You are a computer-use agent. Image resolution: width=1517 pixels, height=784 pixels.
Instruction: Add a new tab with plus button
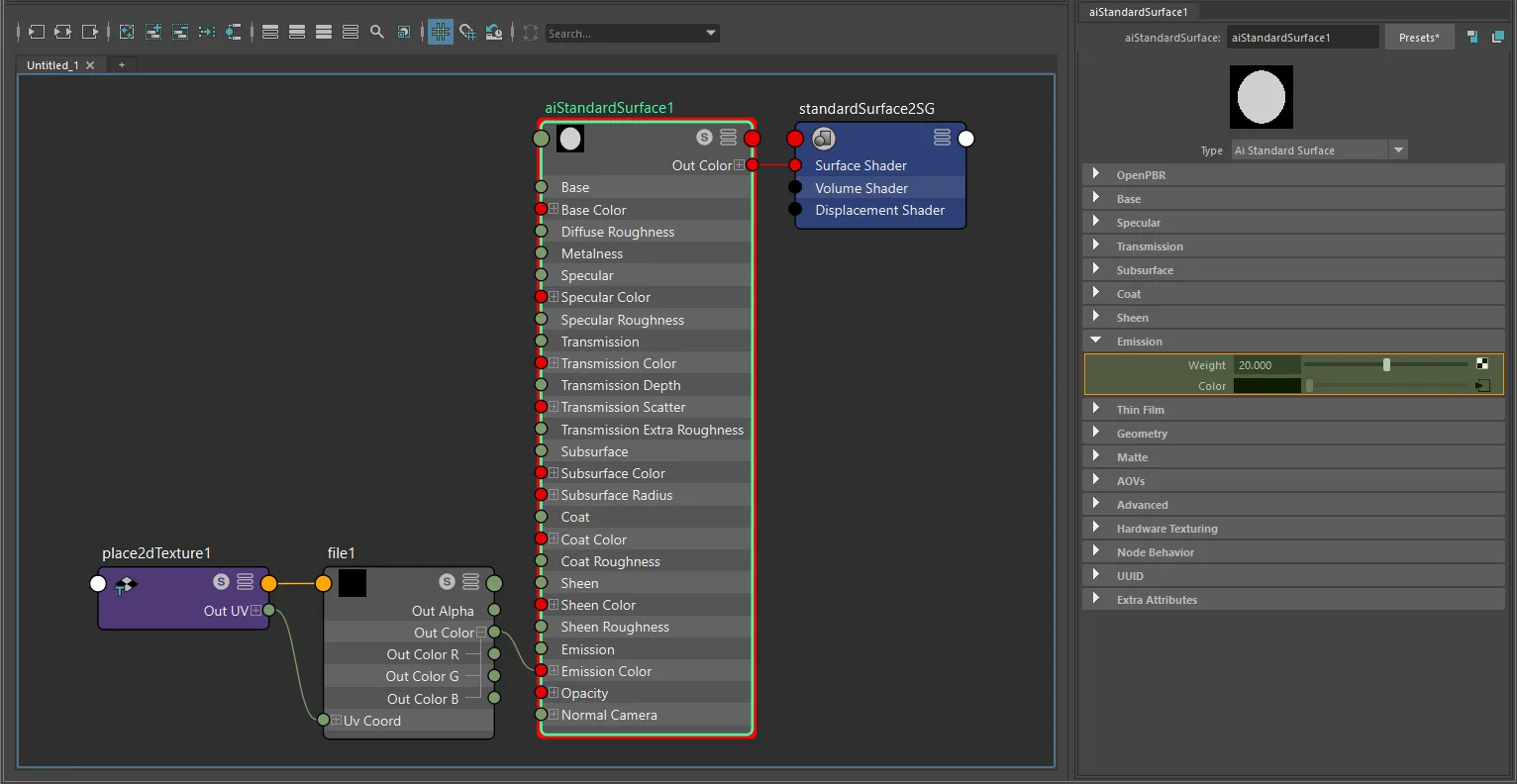[x=122, y=65]
